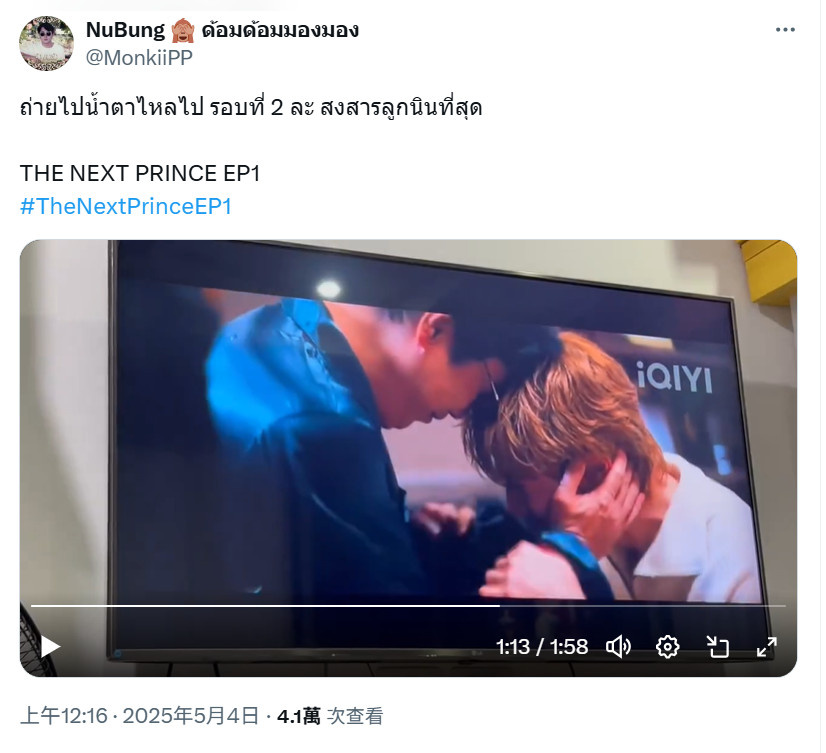Expand the video to fullscreen
The image size is (826, 753).
coord(767,647)
